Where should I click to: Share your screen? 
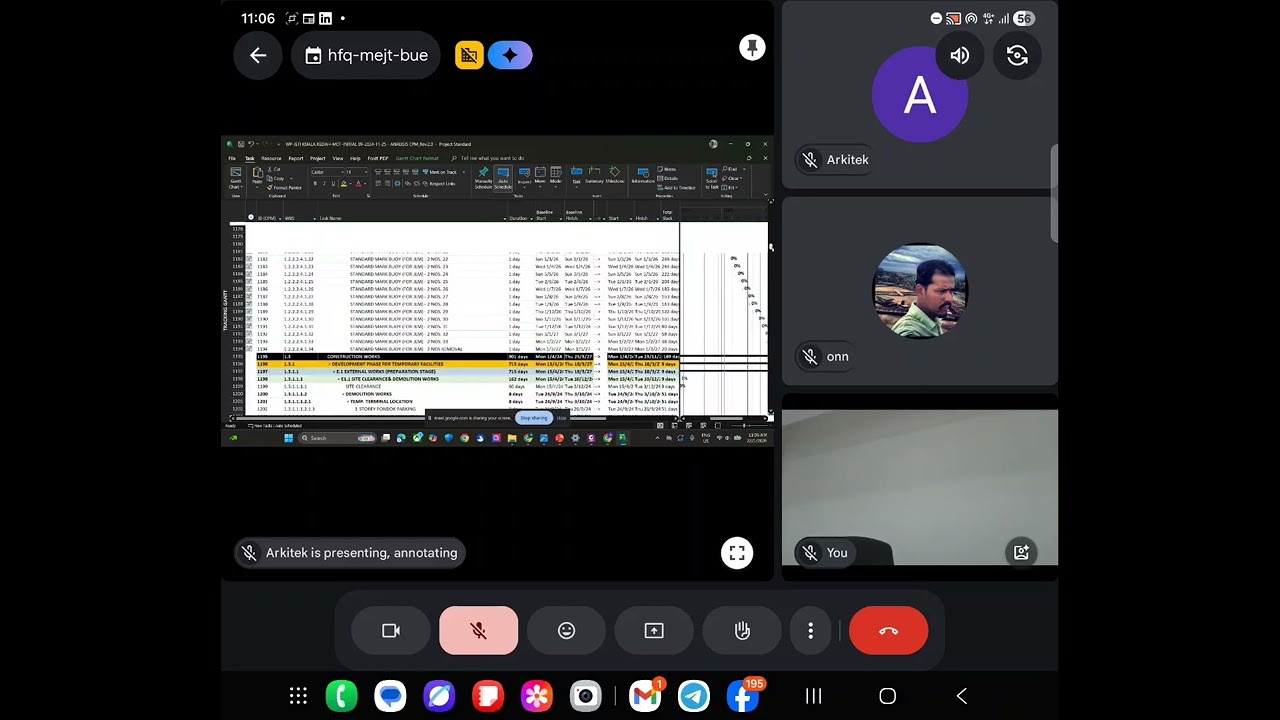pos(654,631)
